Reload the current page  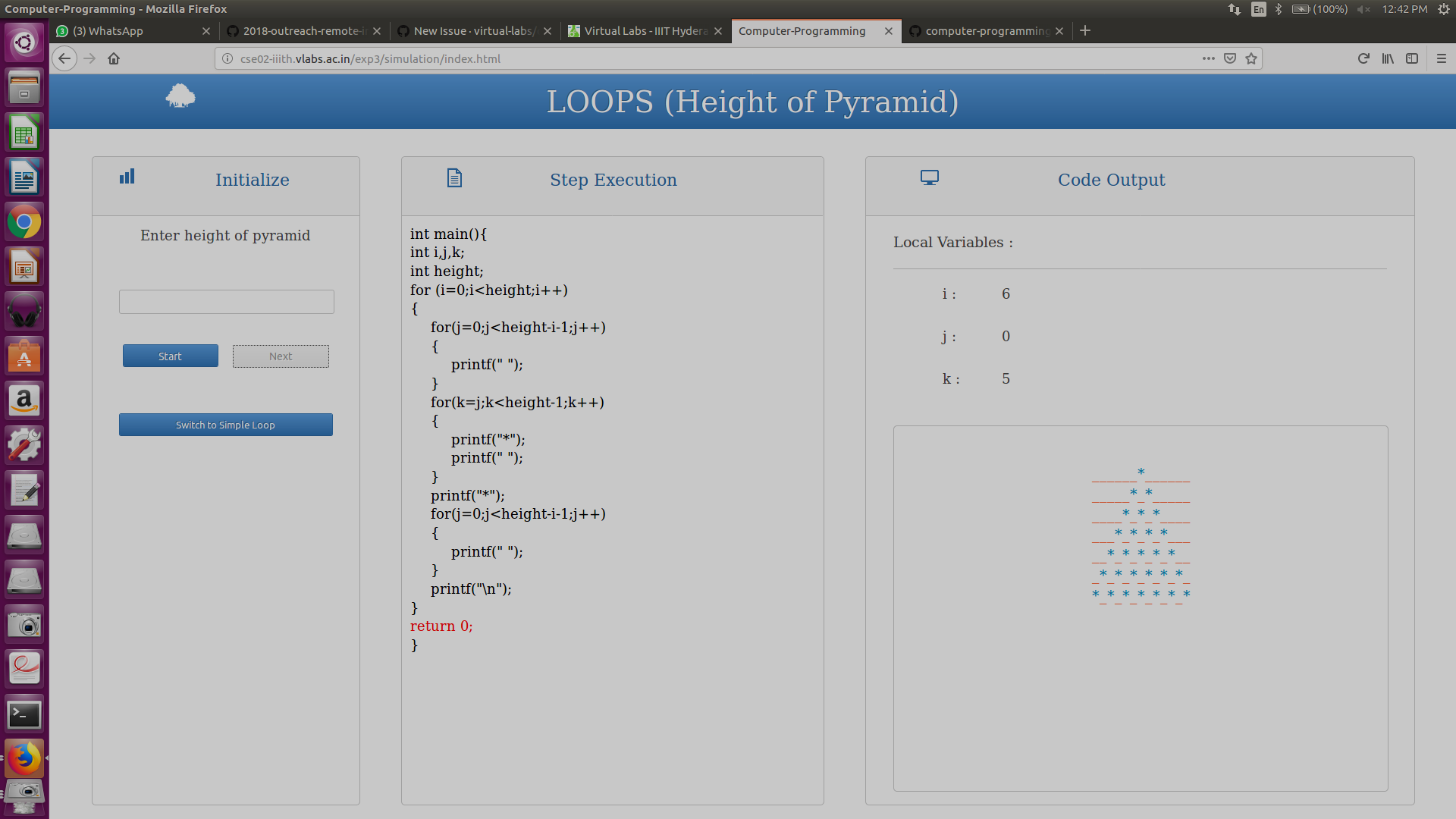(x=1363, y=58)
